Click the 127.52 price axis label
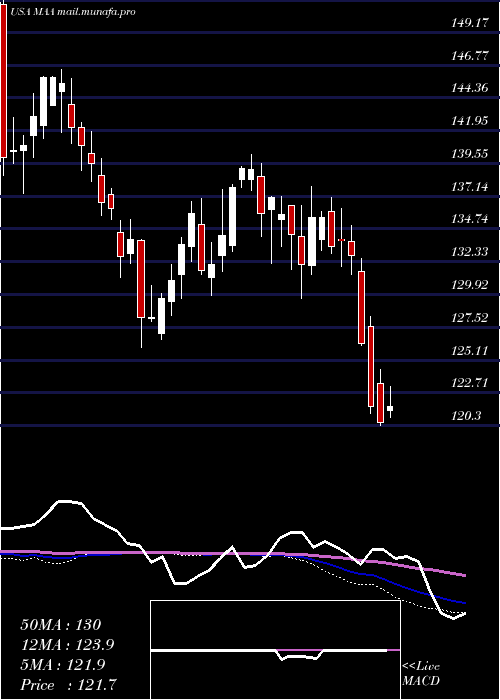This screenshot has height=700, width=500. (470, 318)
